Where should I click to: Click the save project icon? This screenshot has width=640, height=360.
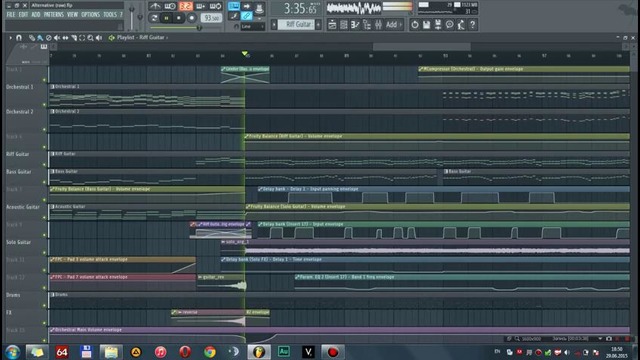(426, 25)
